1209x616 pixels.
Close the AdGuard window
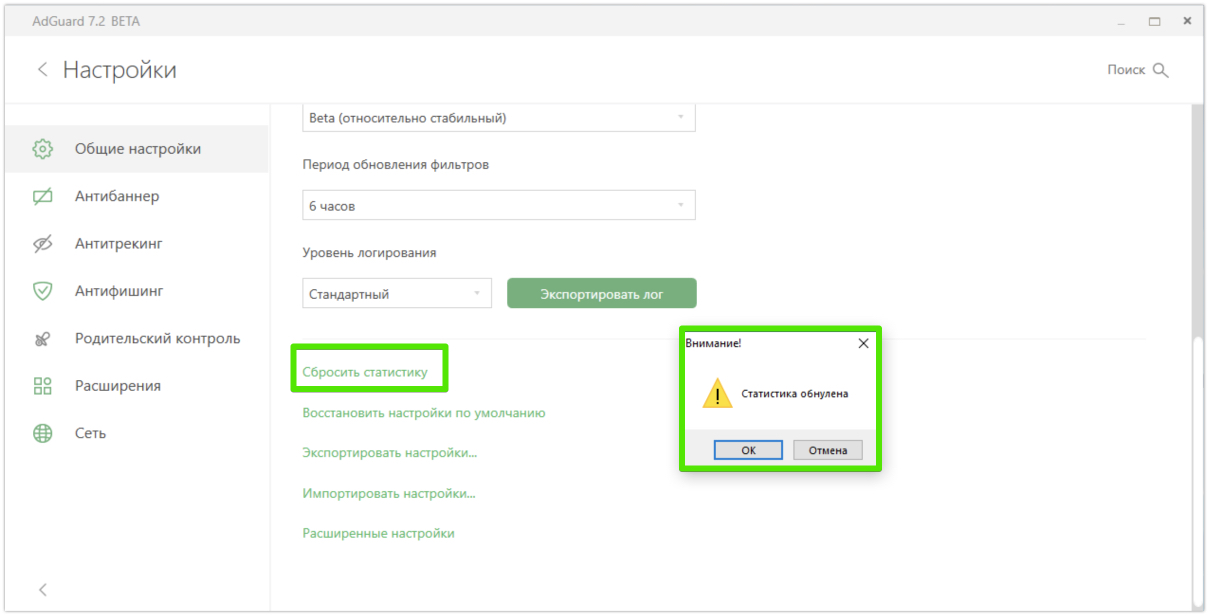(1187, 21)
